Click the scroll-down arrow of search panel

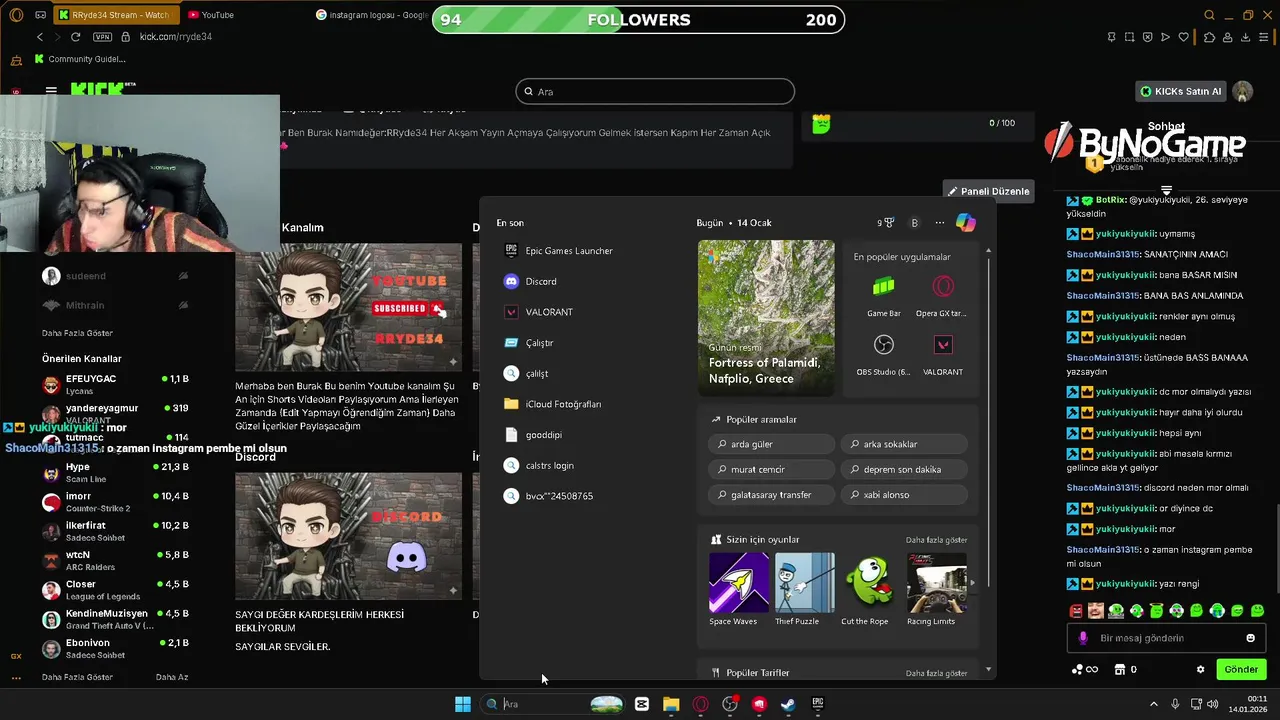pos(988,669)
